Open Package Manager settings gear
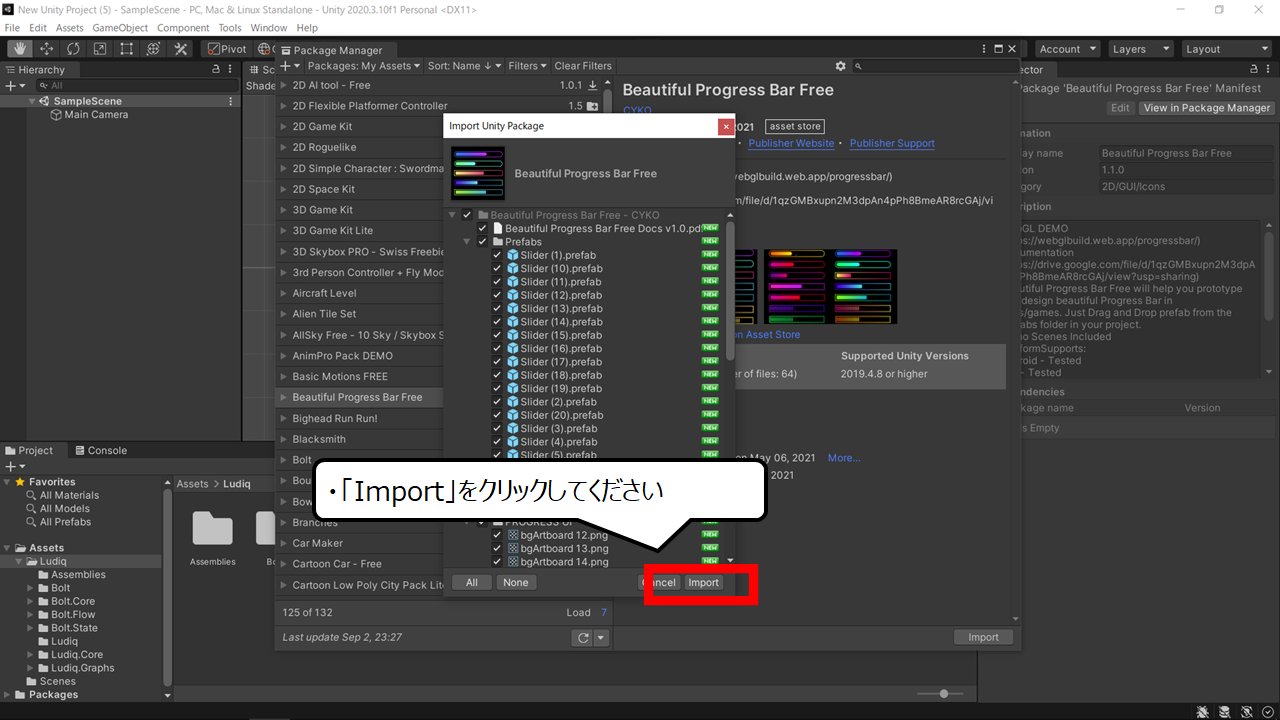The width and height of the screenshot is (1280, 720). [x=841, y=66]
